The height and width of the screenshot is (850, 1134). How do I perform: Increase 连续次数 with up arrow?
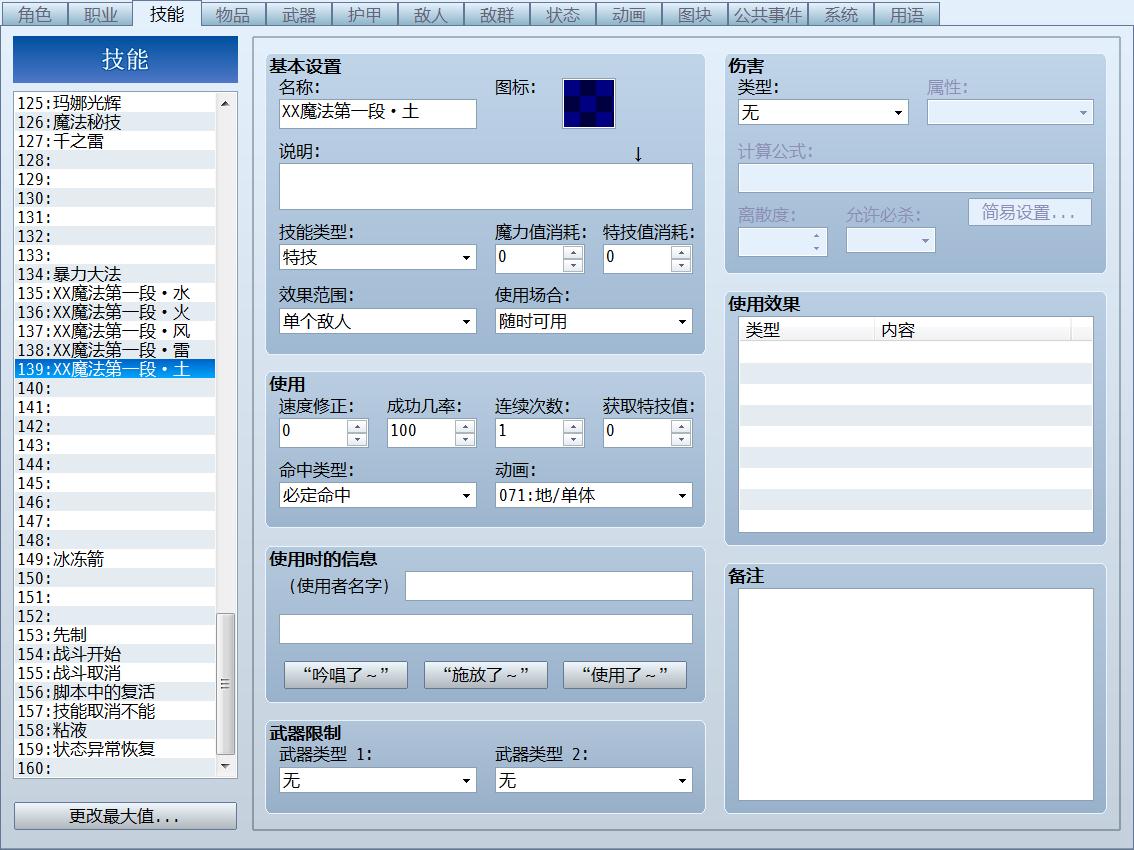coord(573,425)
